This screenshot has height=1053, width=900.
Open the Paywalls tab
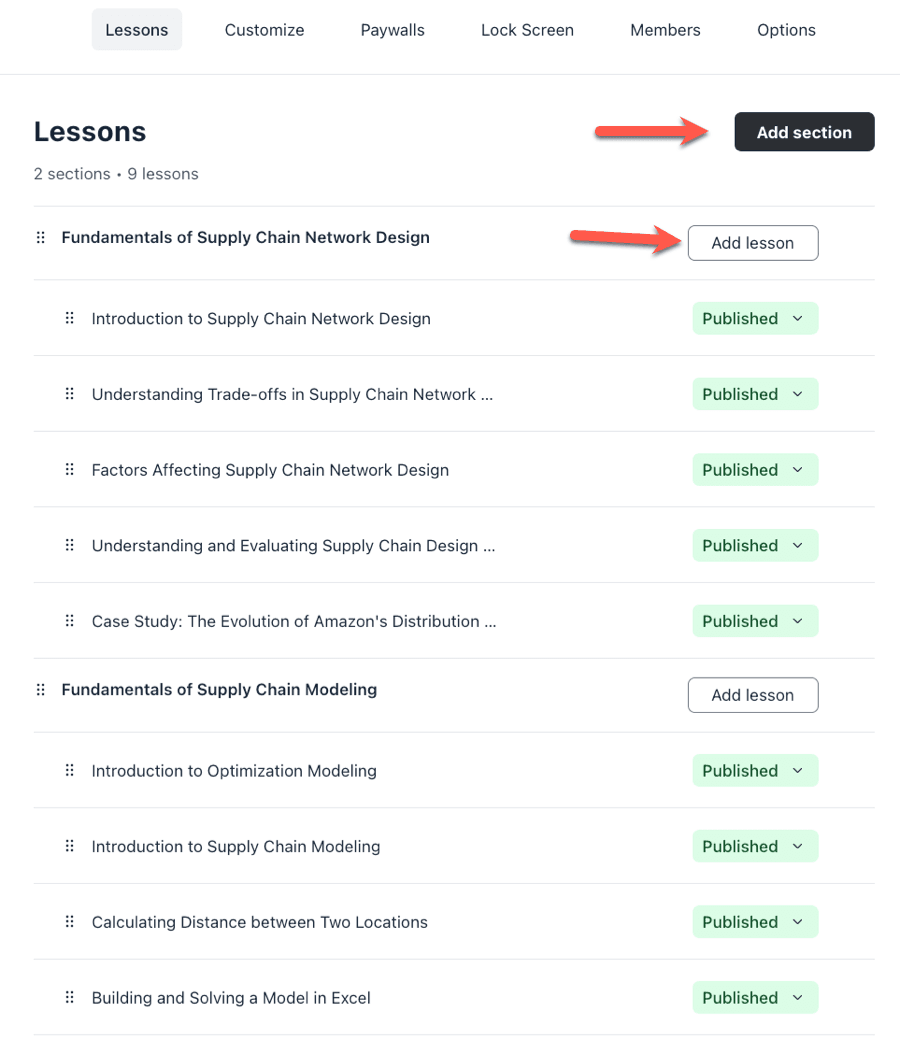click(392, 30)
